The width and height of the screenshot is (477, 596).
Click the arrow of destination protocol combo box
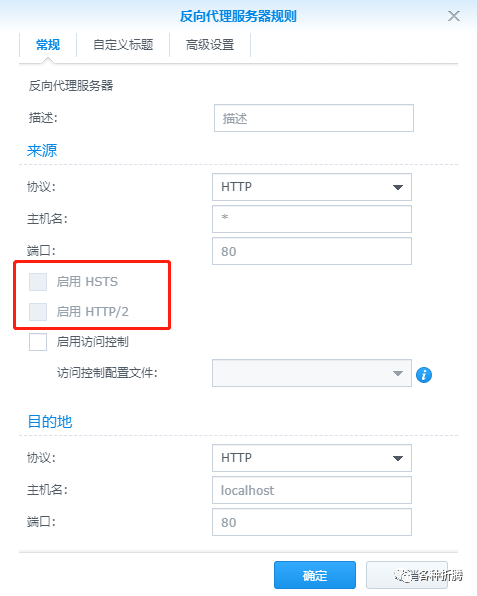(398, 458)
